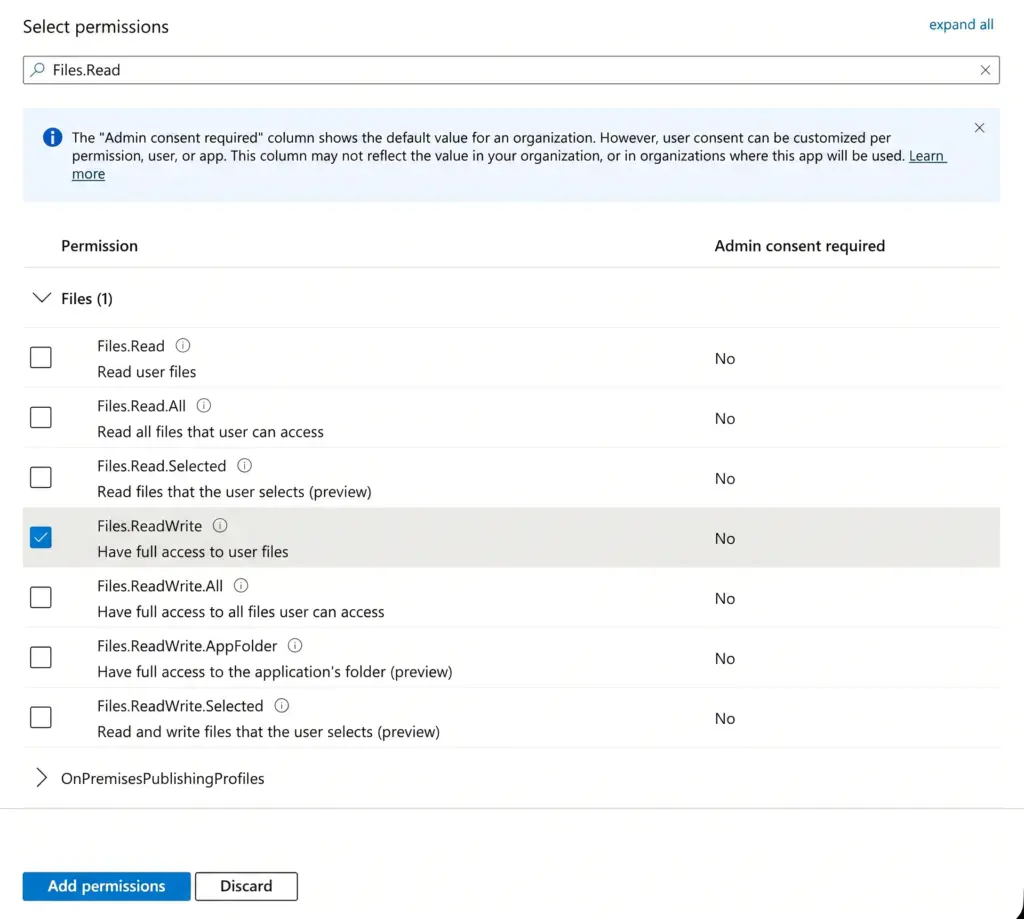This screenshot has height=919, width=1024.
Task: Click the Admin consent required column header
Action: click(799, 246)
